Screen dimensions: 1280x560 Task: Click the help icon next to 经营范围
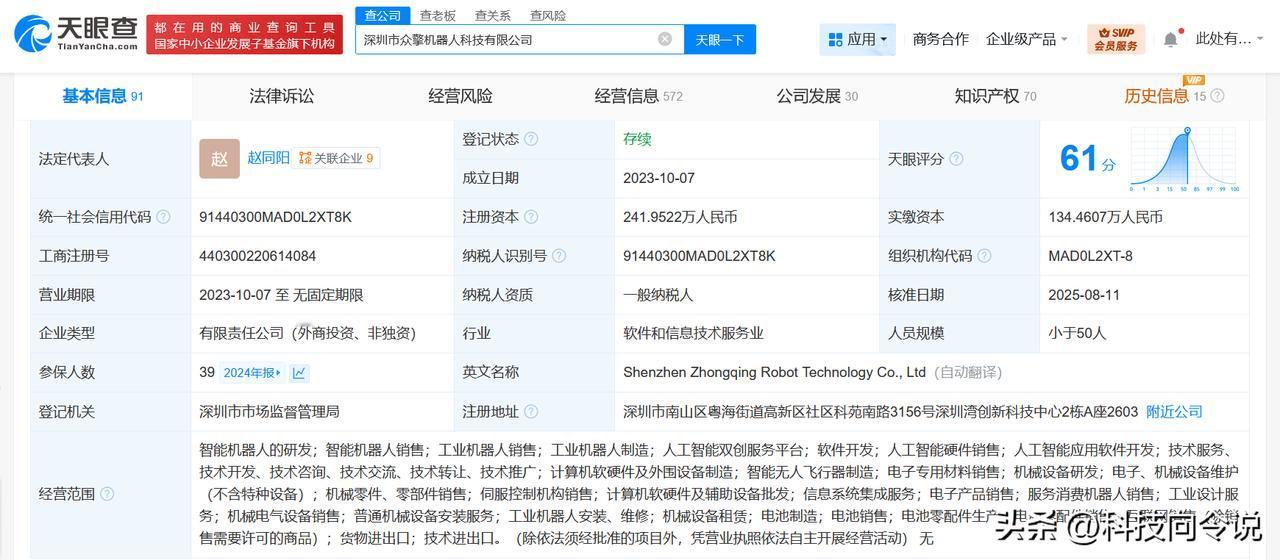click(x=107, y=493)
